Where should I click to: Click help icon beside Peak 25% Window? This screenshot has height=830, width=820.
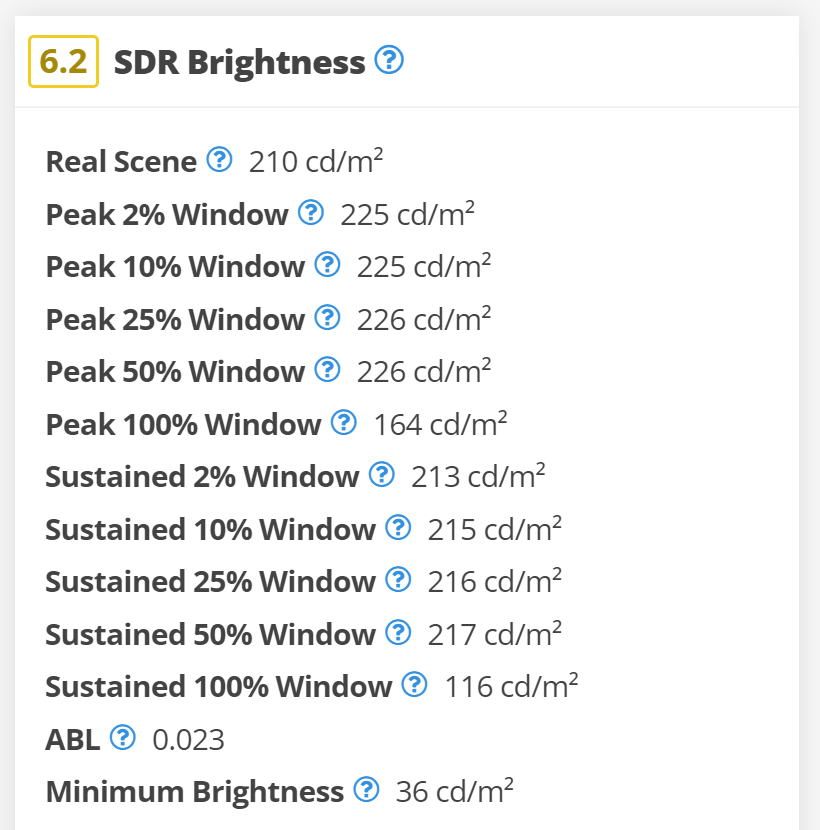(x=328, y=318)
